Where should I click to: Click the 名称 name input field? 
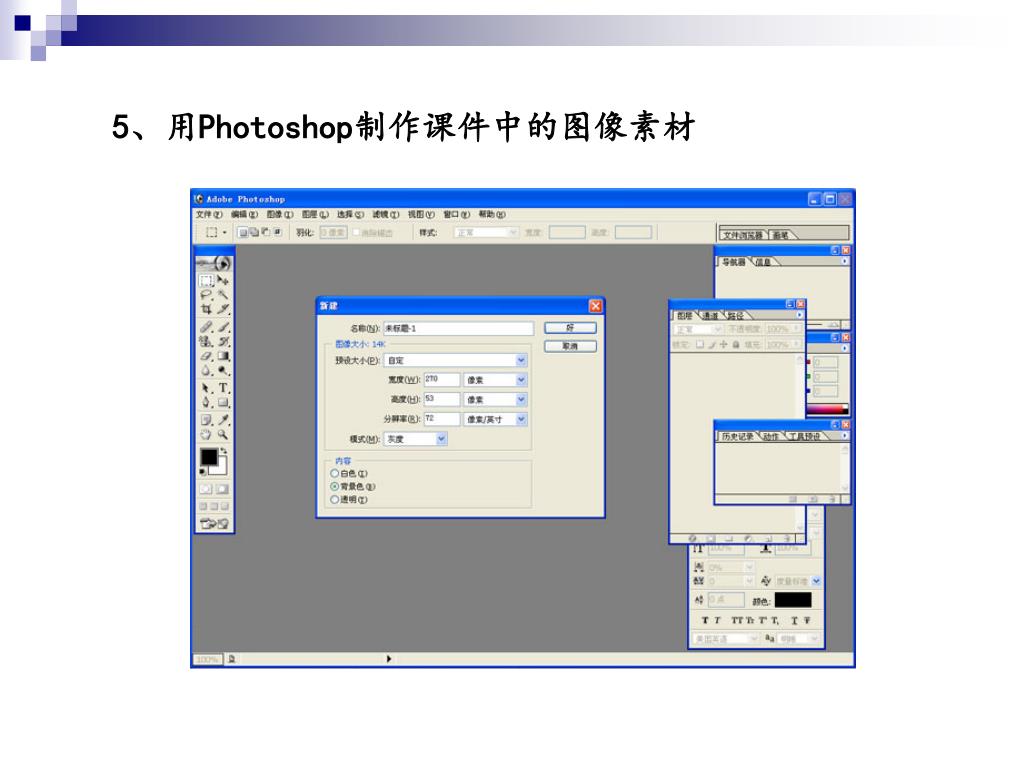(x=458, y=328)
